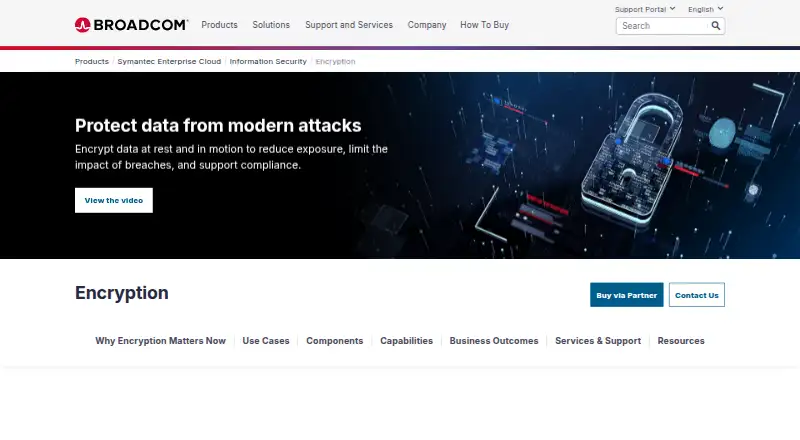Open the Products menu
The height and width of the screenshot is (440, 800).
pyautogui.click(x=219, y=25)
